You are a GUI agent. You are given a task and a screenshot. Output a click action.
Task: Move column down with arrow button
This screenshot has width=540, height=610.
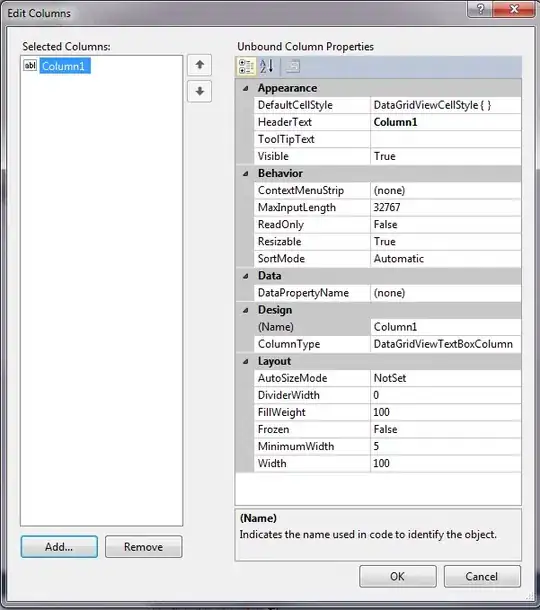coord(200,91)
